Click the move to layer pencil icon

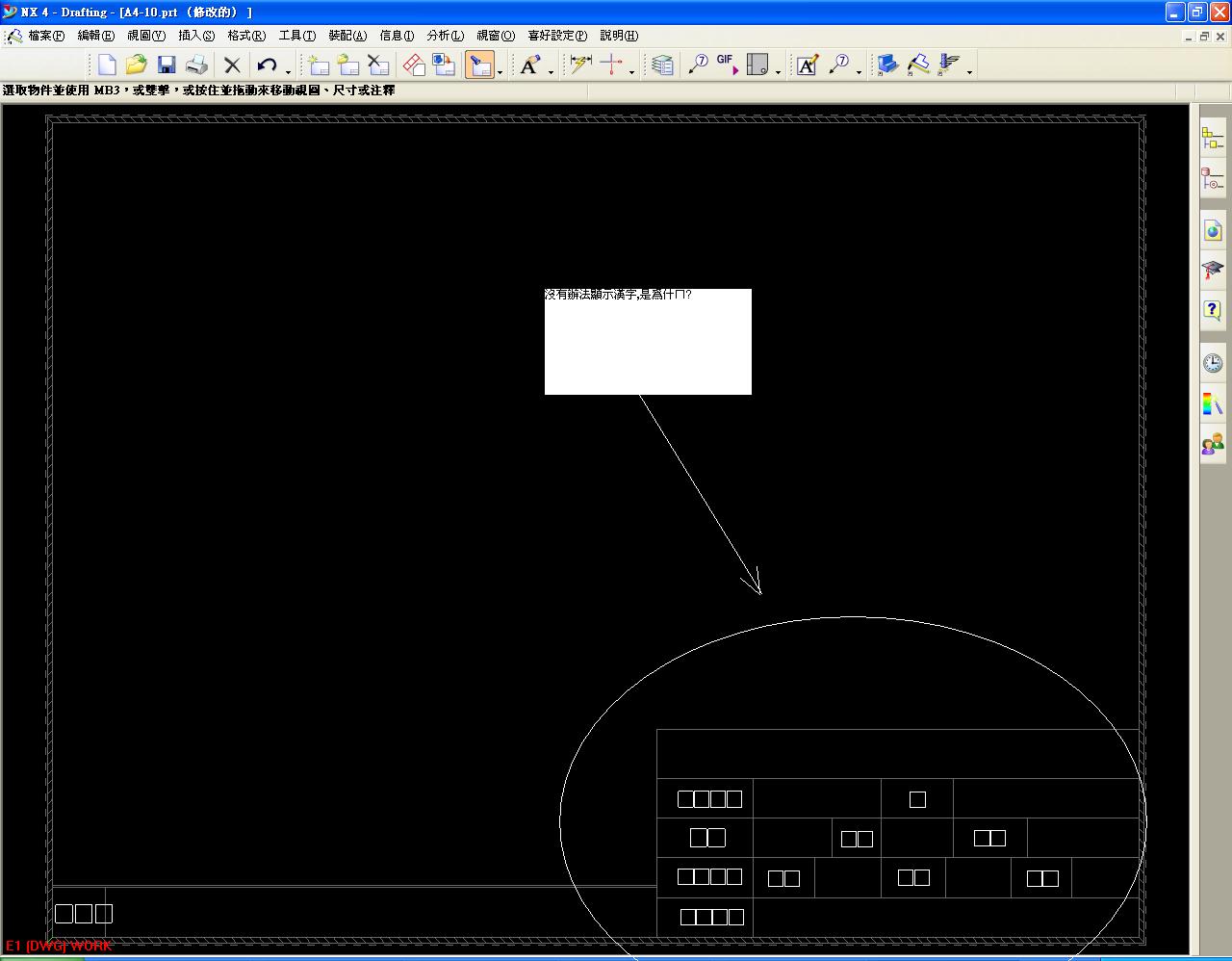918,65
